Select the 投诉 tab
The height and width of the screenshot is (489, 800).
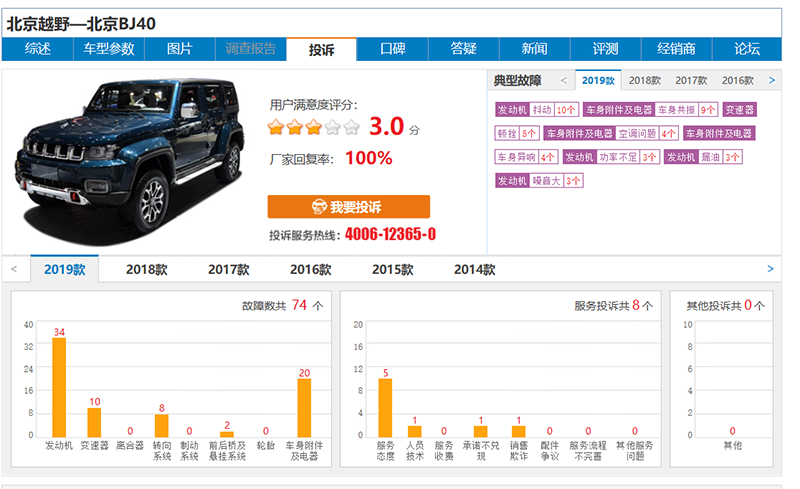point(321,50)
